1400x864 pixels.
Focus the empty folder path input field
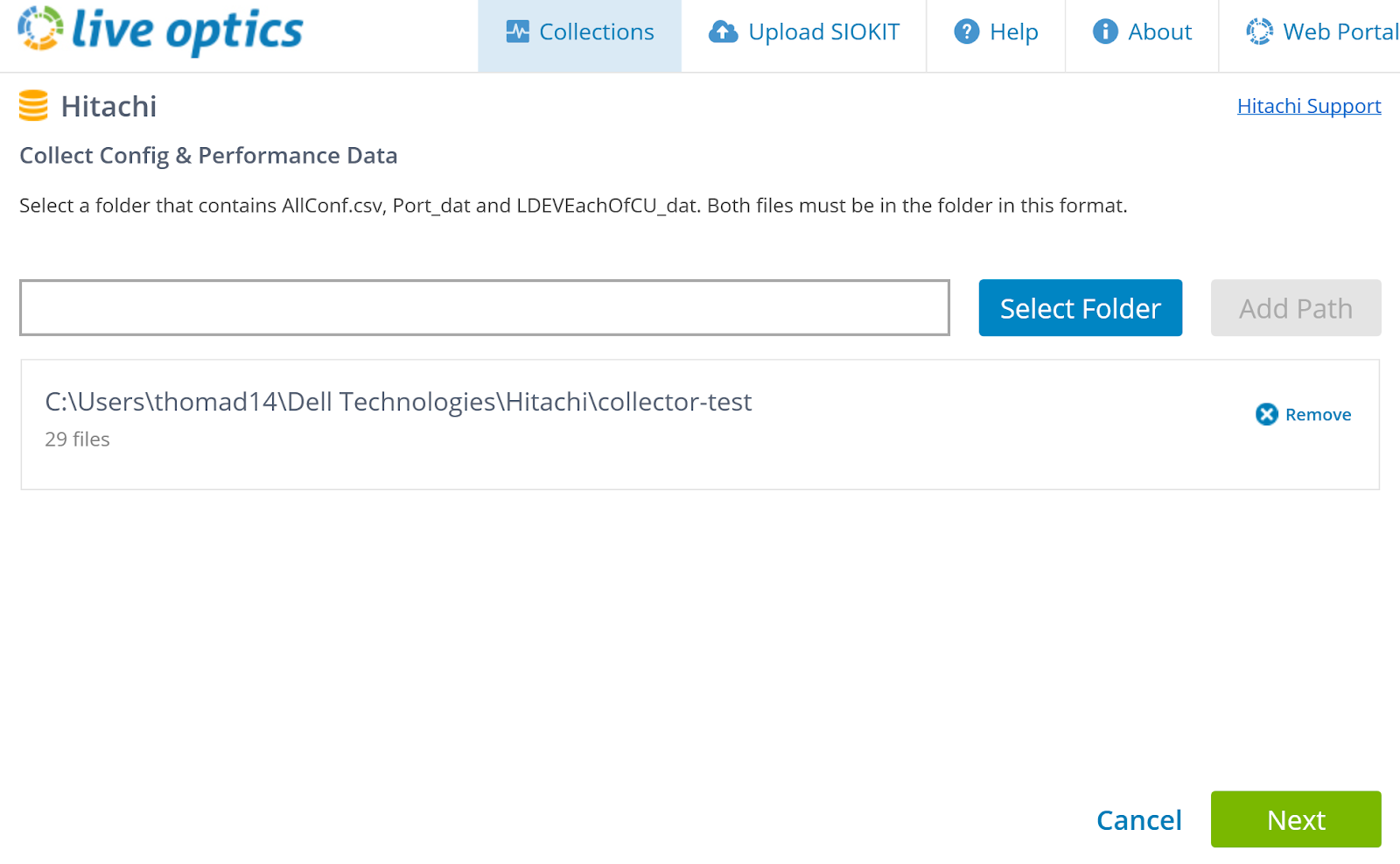click(x=485, y=308)
